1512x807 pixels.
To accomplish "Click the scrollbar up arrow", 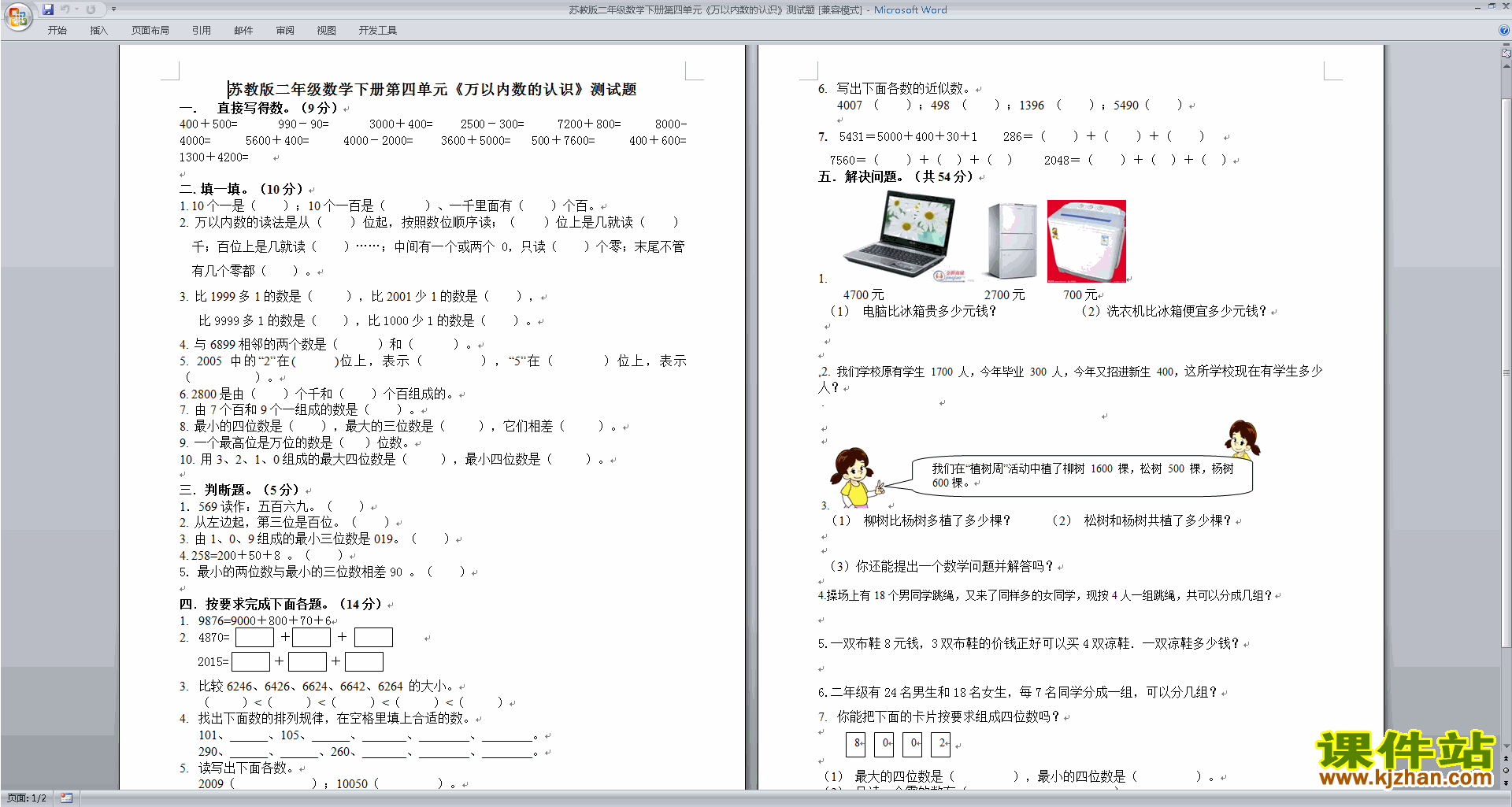I will [x=1506, y=65].
